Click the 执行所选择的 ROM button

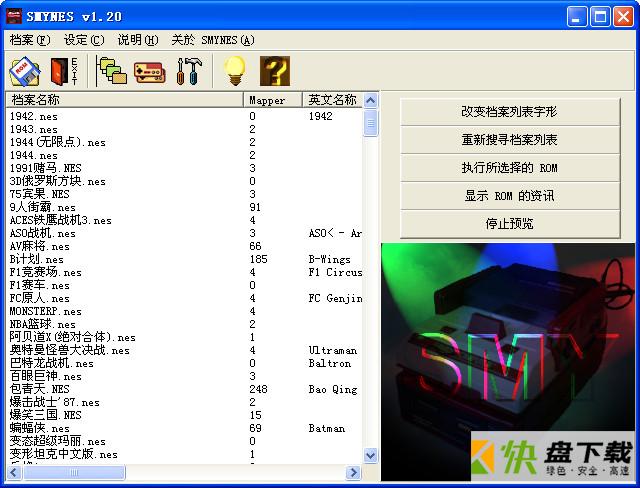pyautogui.click(x=510, y=168)
